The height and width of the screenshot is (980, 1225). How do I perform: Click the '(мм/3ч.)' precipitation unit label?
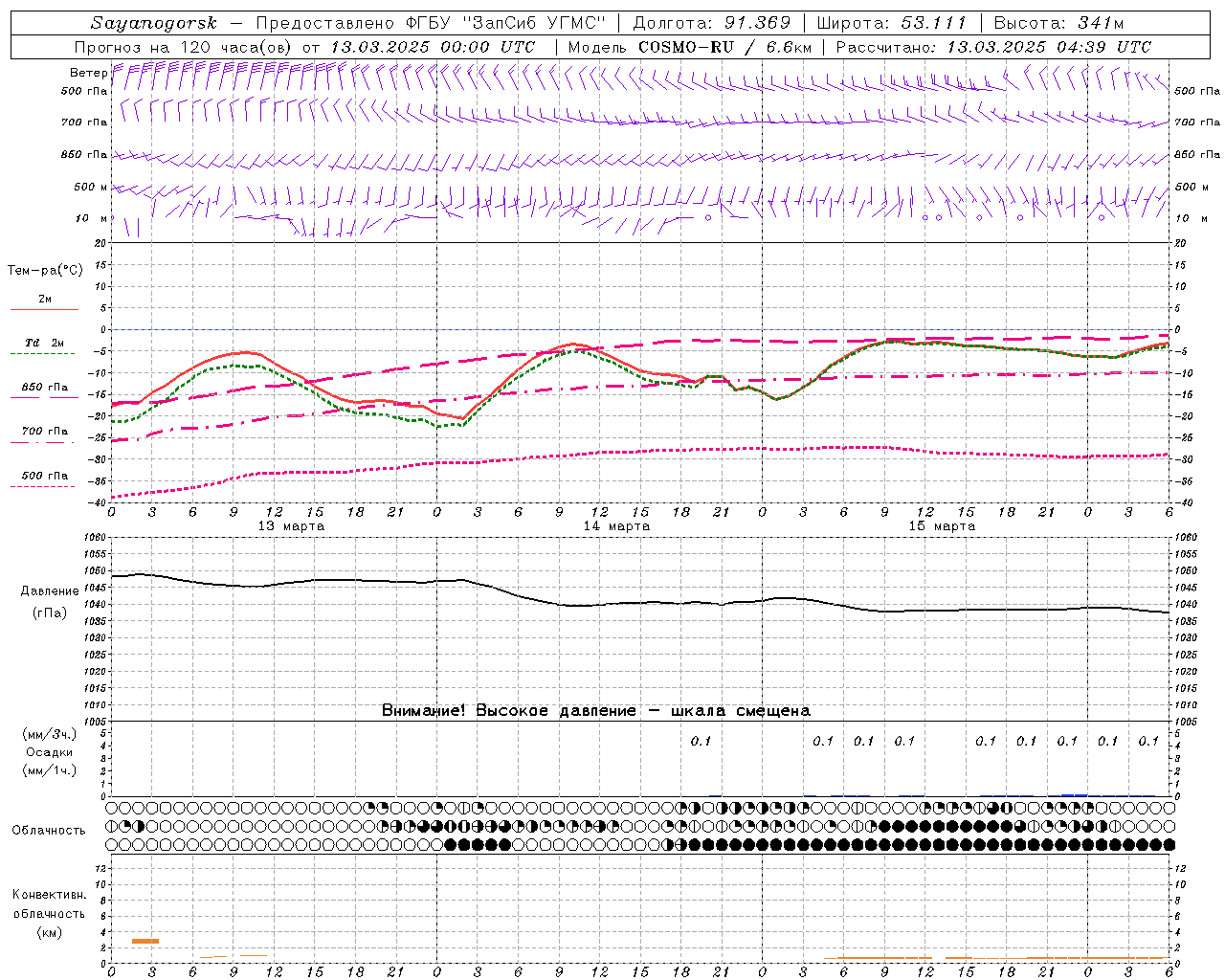point(50,734)
